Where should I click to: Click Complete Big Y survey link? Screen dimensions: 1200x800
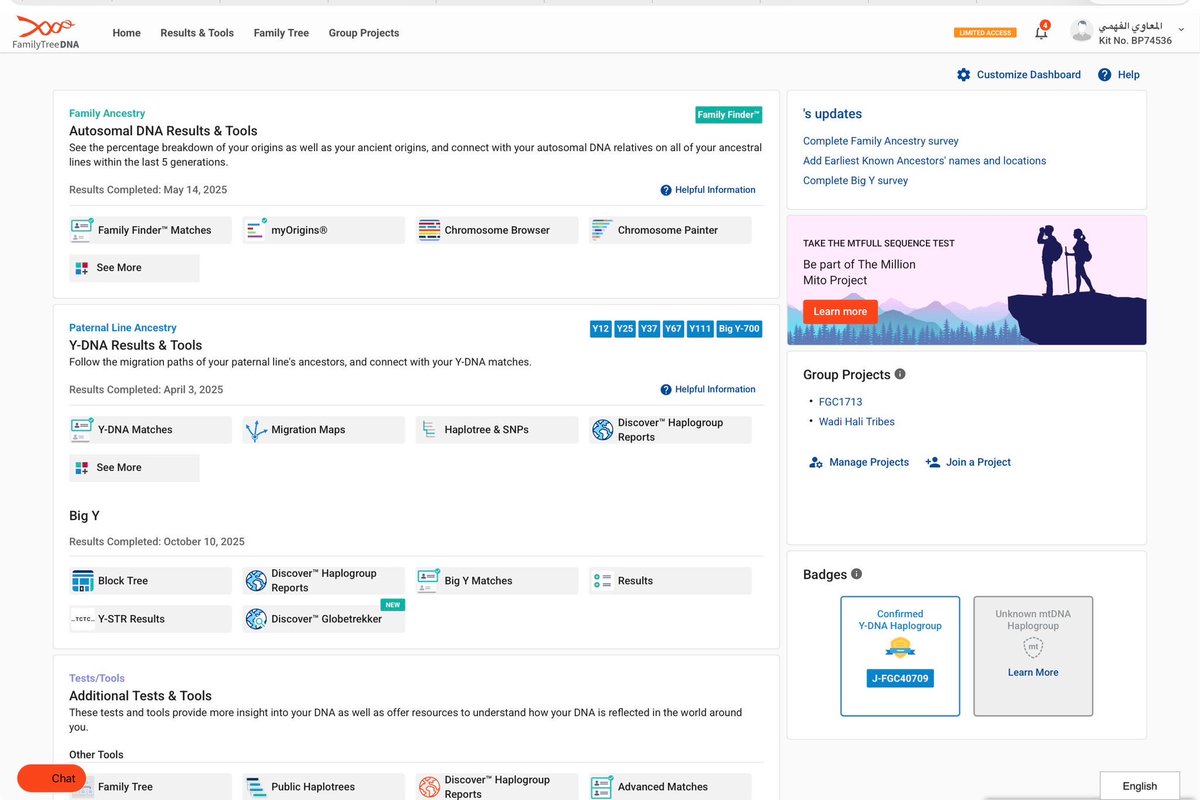[856, 181]
